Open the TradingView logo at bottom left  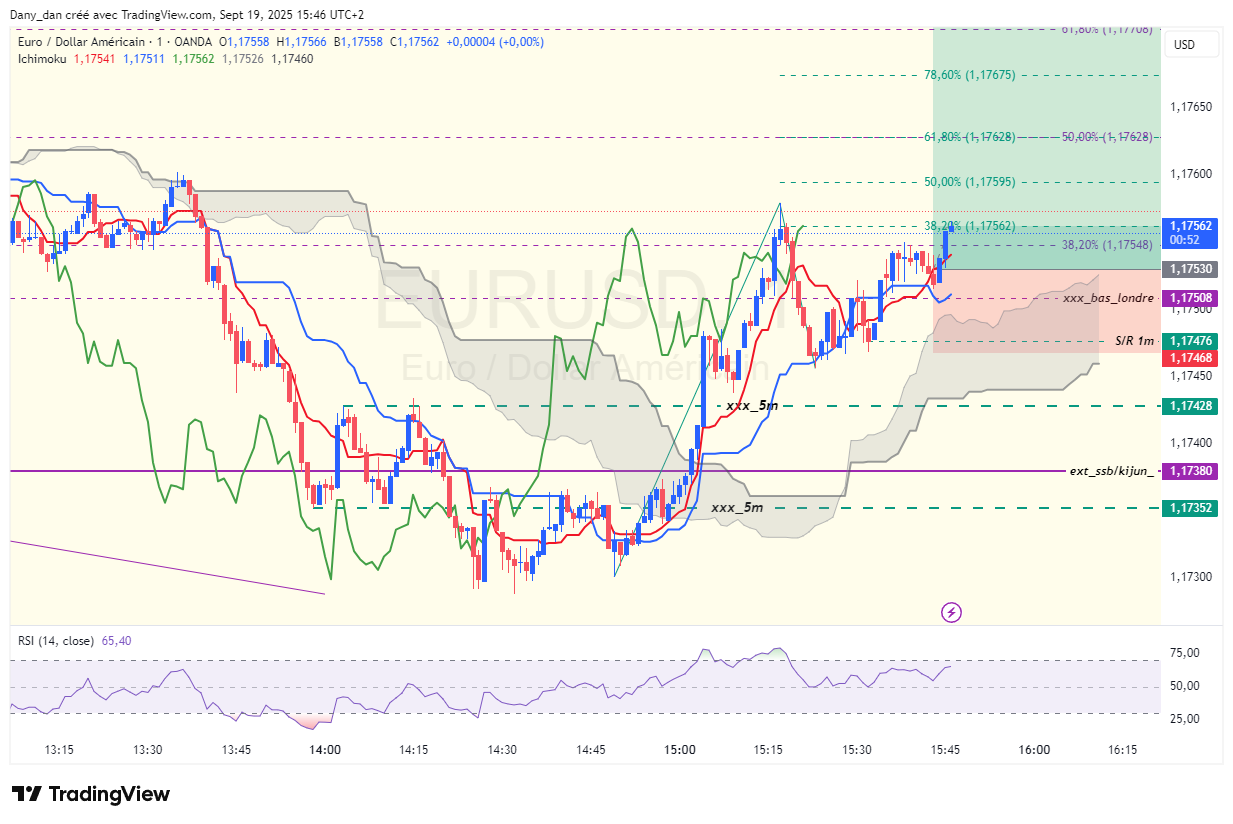91,794
